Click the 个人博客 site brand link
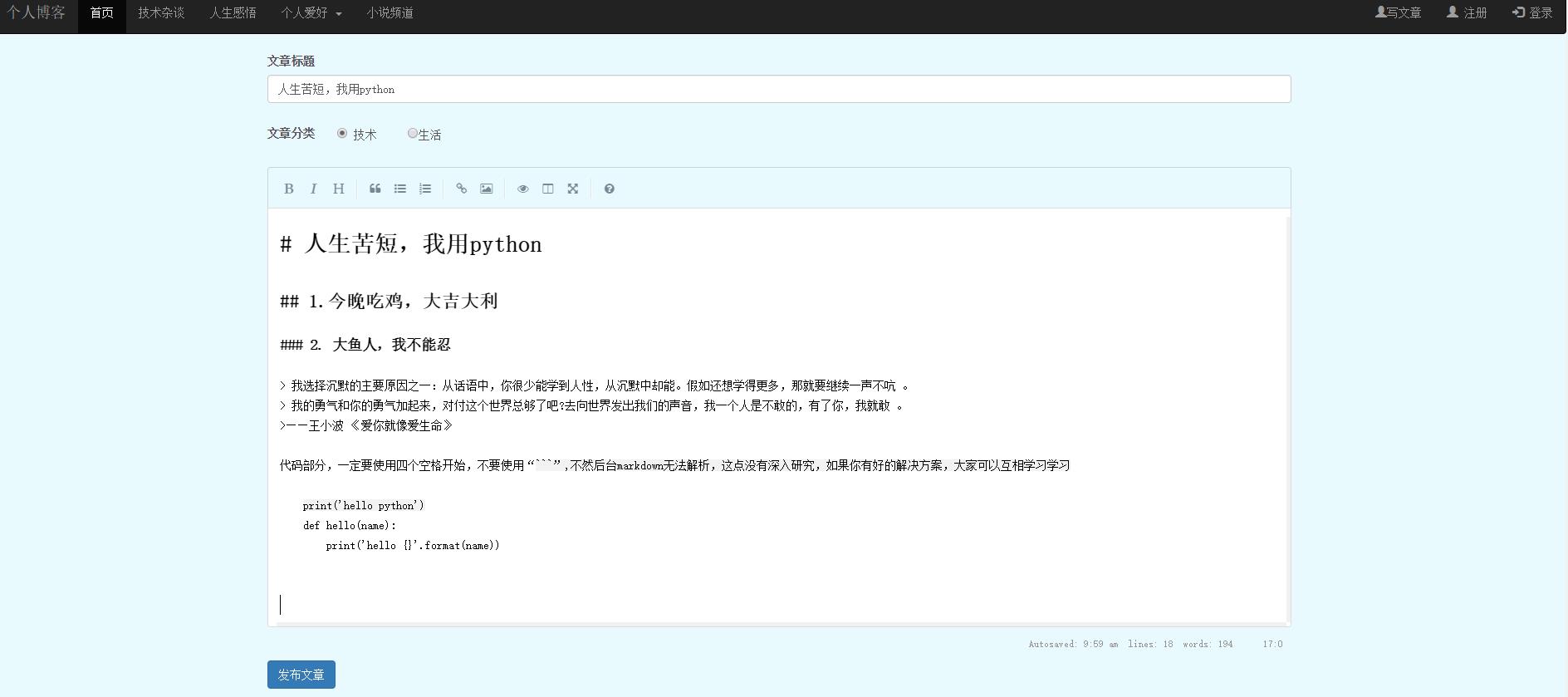Image resolution: width=1568 pixels, height=697 pixels. tap(37, 12)
